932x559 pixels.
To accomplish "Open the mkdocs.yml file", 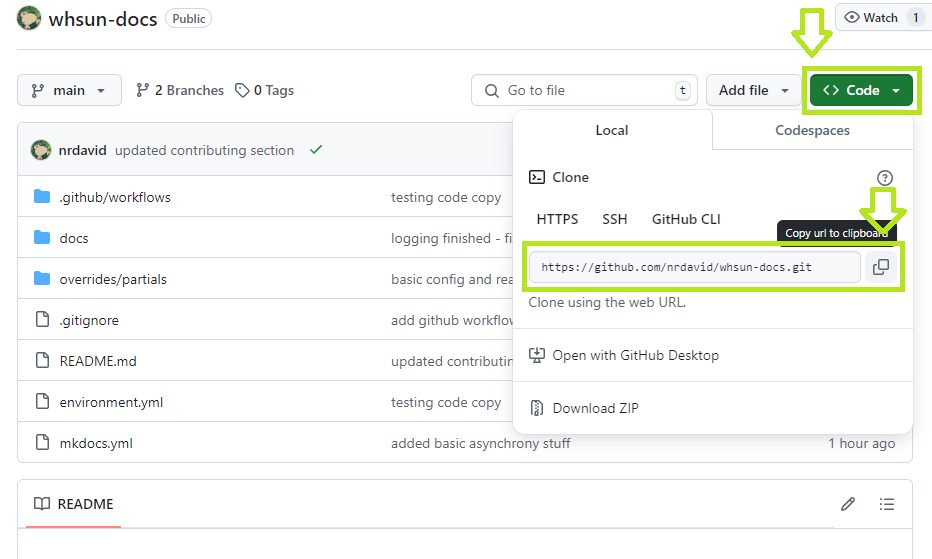I will tap(96, 444).
